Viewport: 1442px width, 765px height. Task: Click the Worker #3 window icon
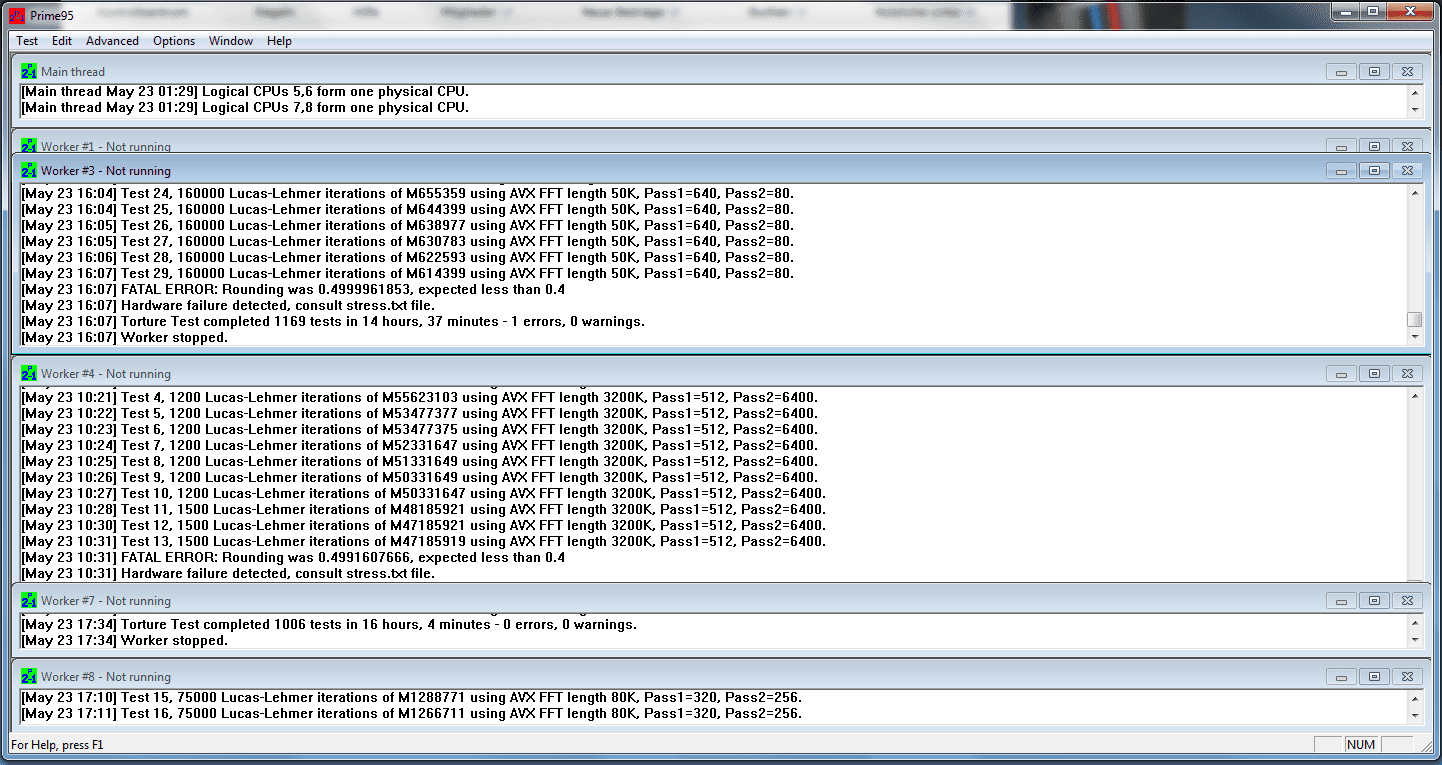[29, 171]
